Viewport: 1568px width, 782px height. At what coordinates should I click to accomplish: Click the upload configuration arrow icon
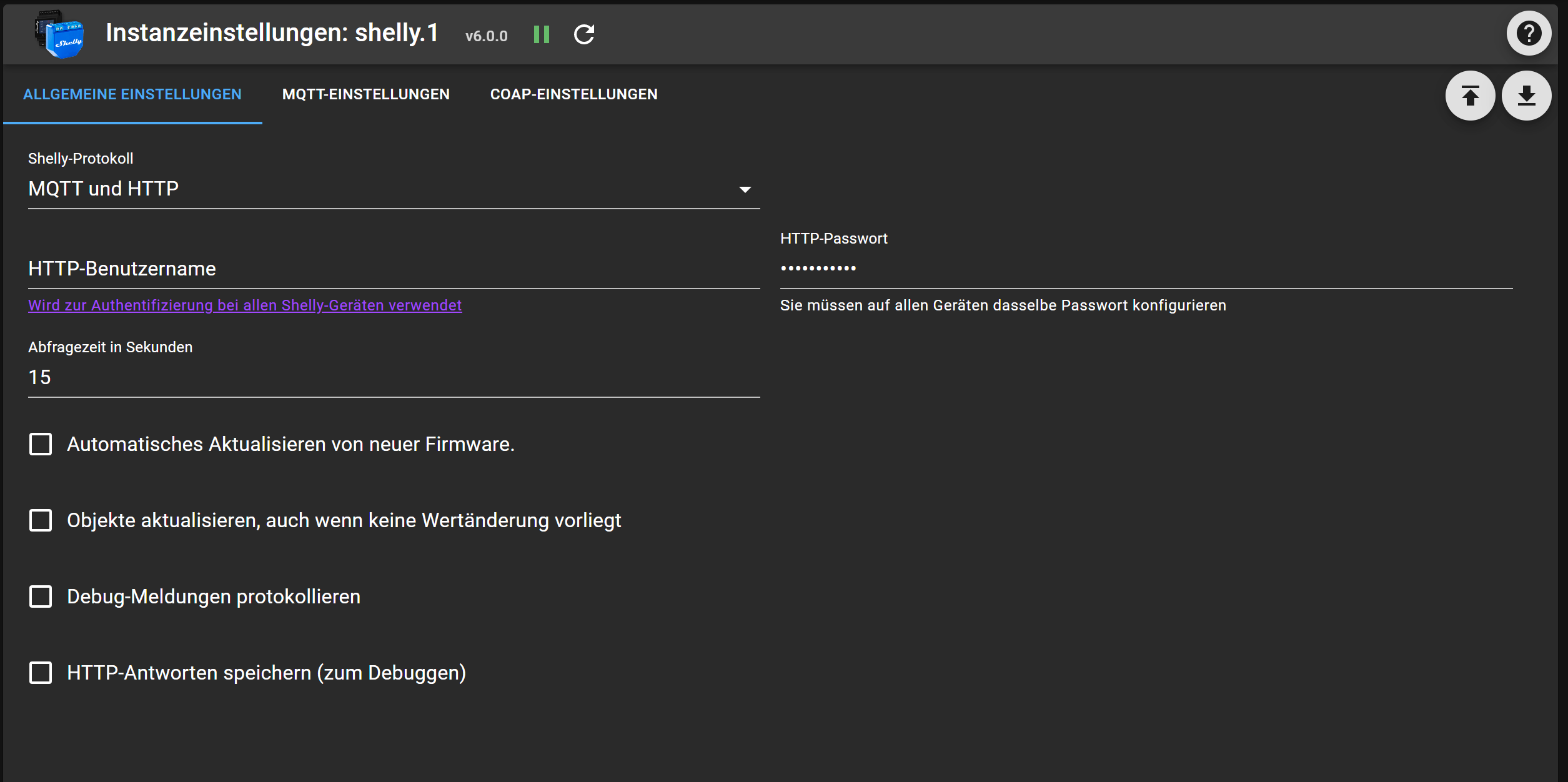click(x=1470, y=96)
